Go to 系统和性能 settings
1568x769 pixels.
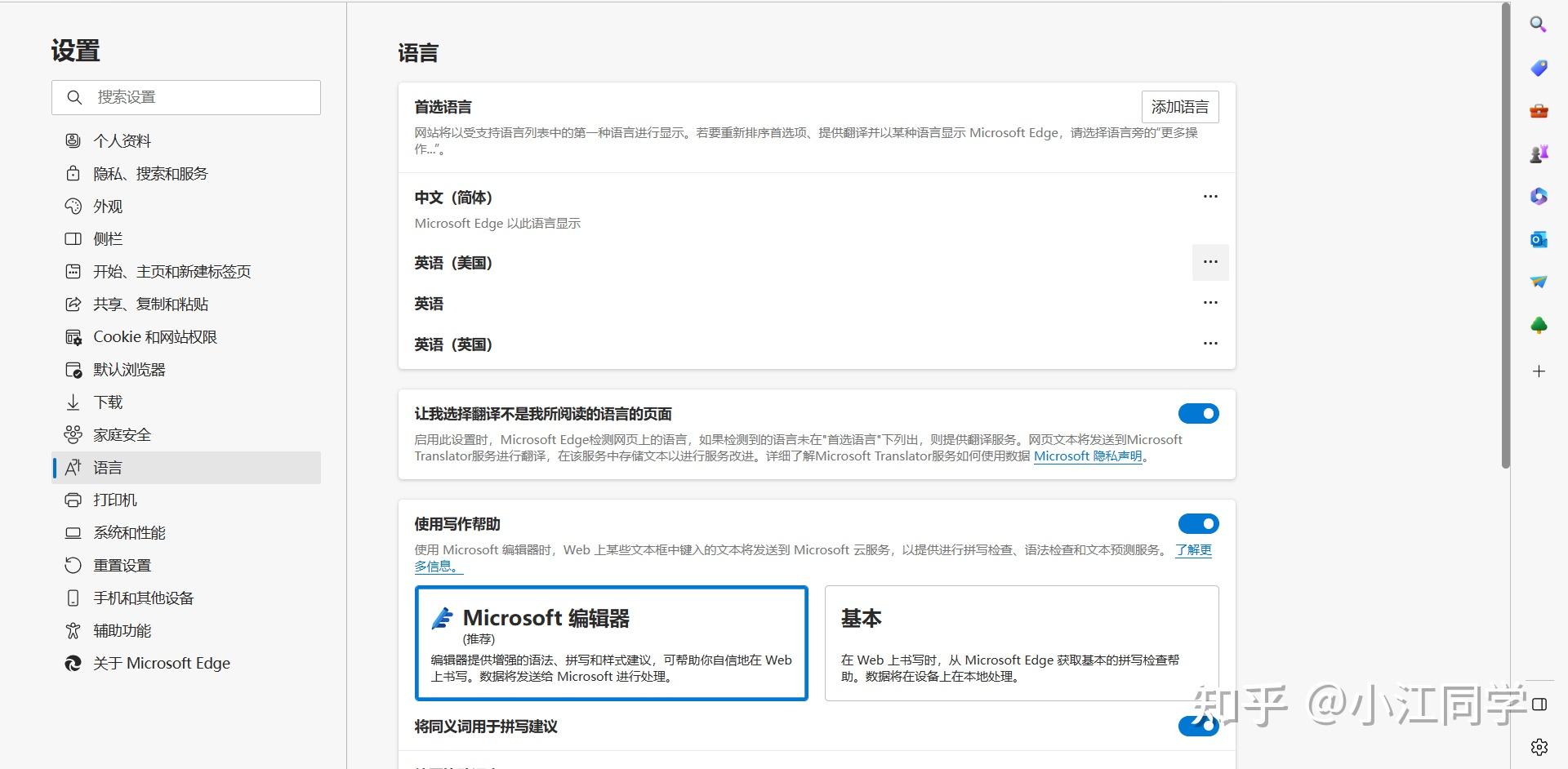coord(186,532)
